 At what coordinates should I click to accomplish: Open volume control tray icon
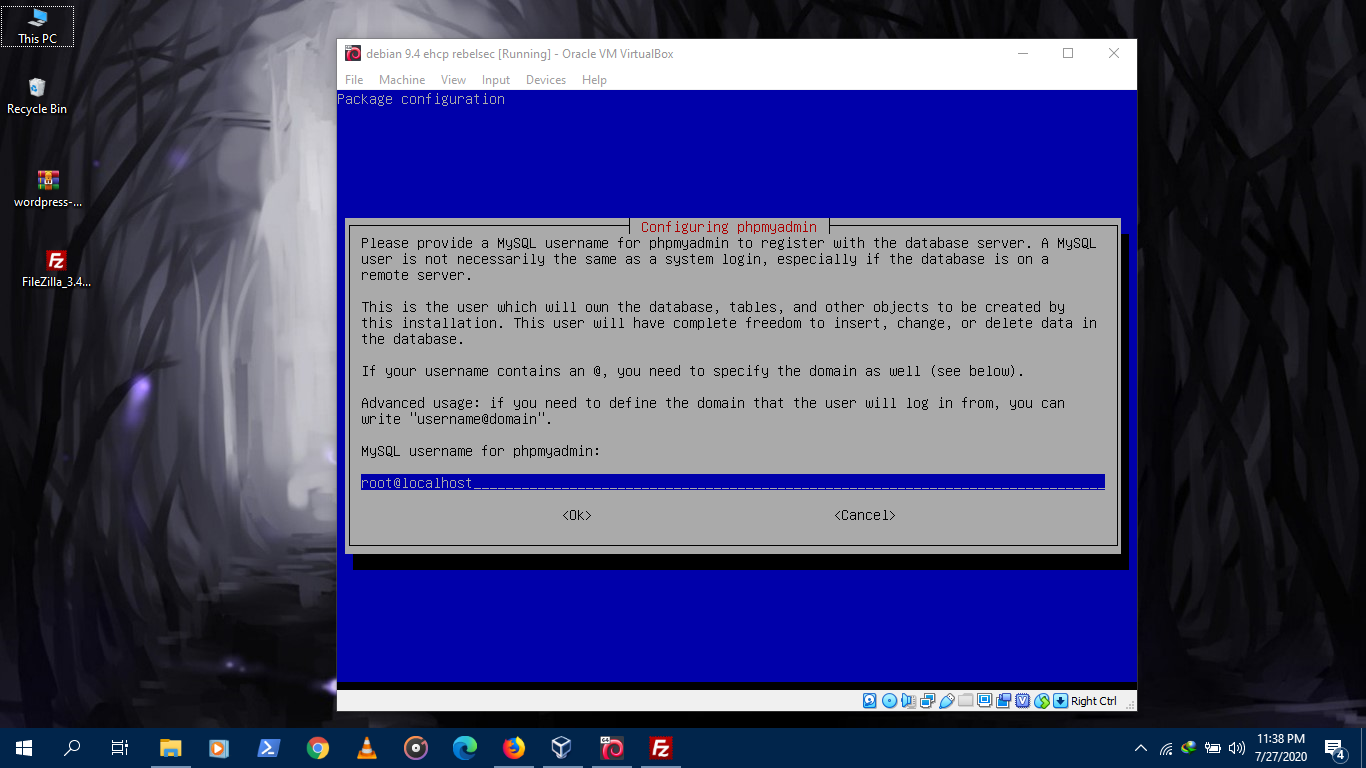pos(1237,748)
